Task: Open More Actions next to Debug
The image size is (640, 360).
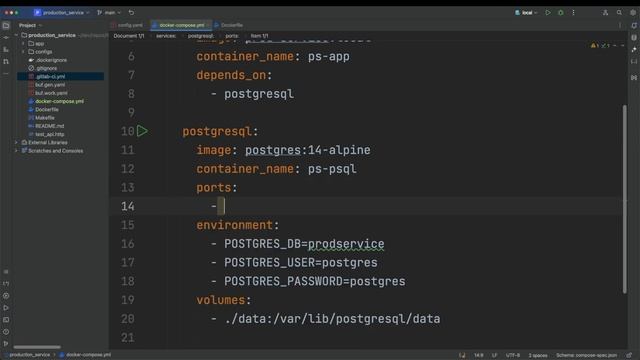Action: click(573, 13)
